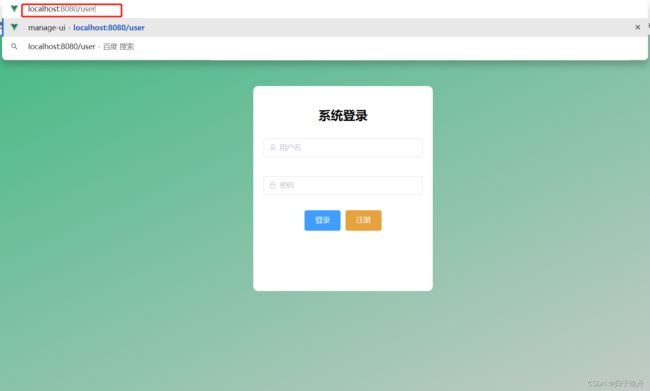Focus the 密码 password field

[343, 185]
